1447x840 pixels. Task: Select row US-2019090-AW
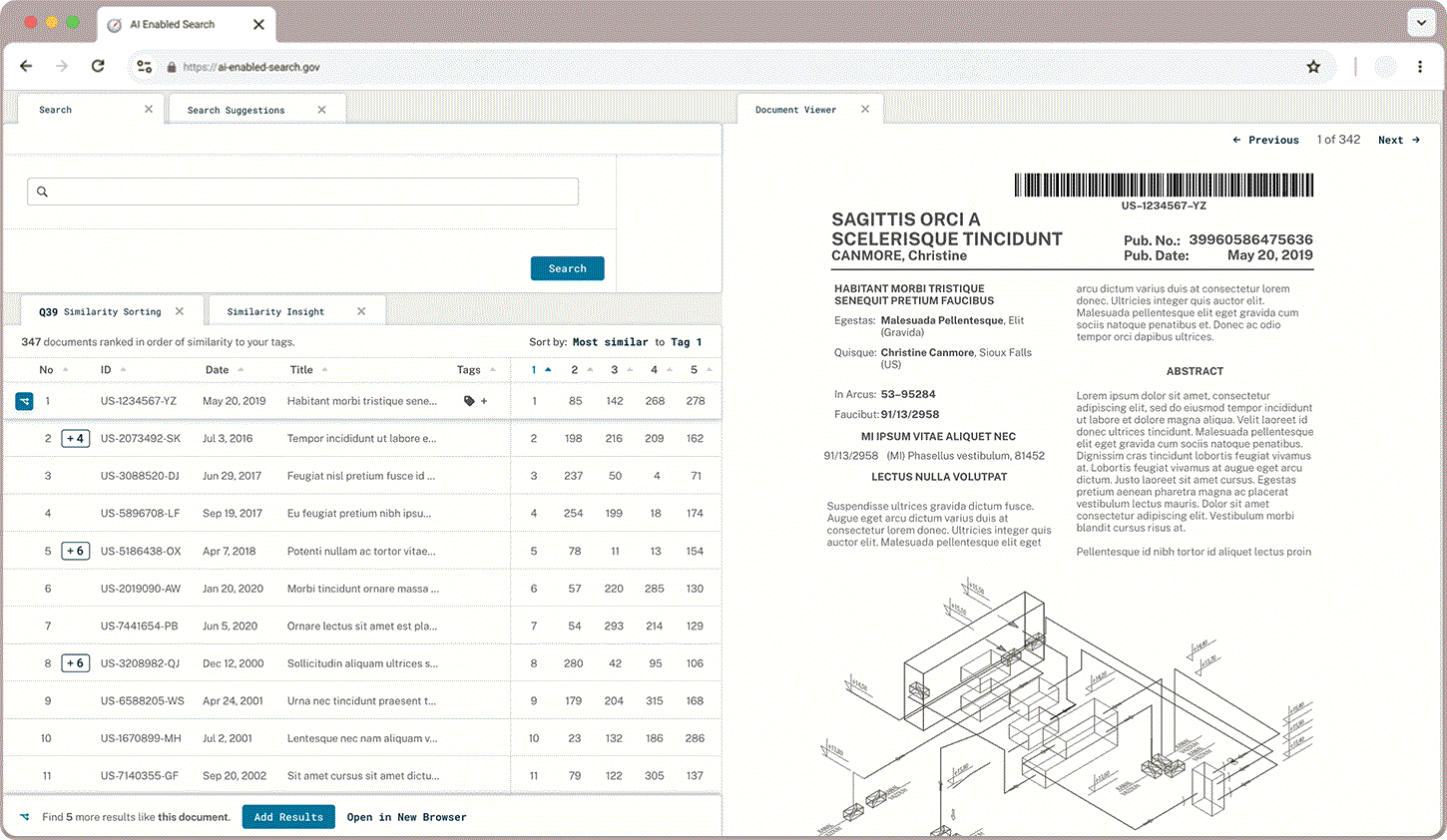coord(361,589)
